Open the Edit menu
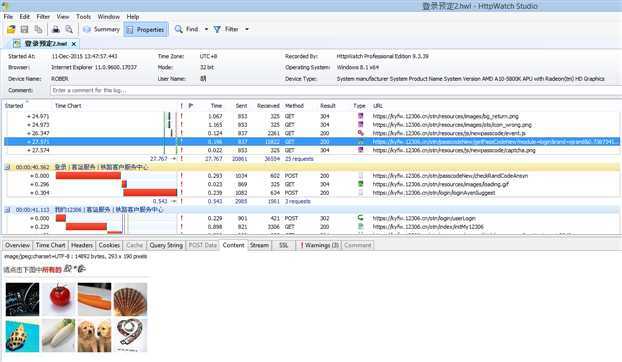This screenshot has width=622, height=362. coord(25,17)
